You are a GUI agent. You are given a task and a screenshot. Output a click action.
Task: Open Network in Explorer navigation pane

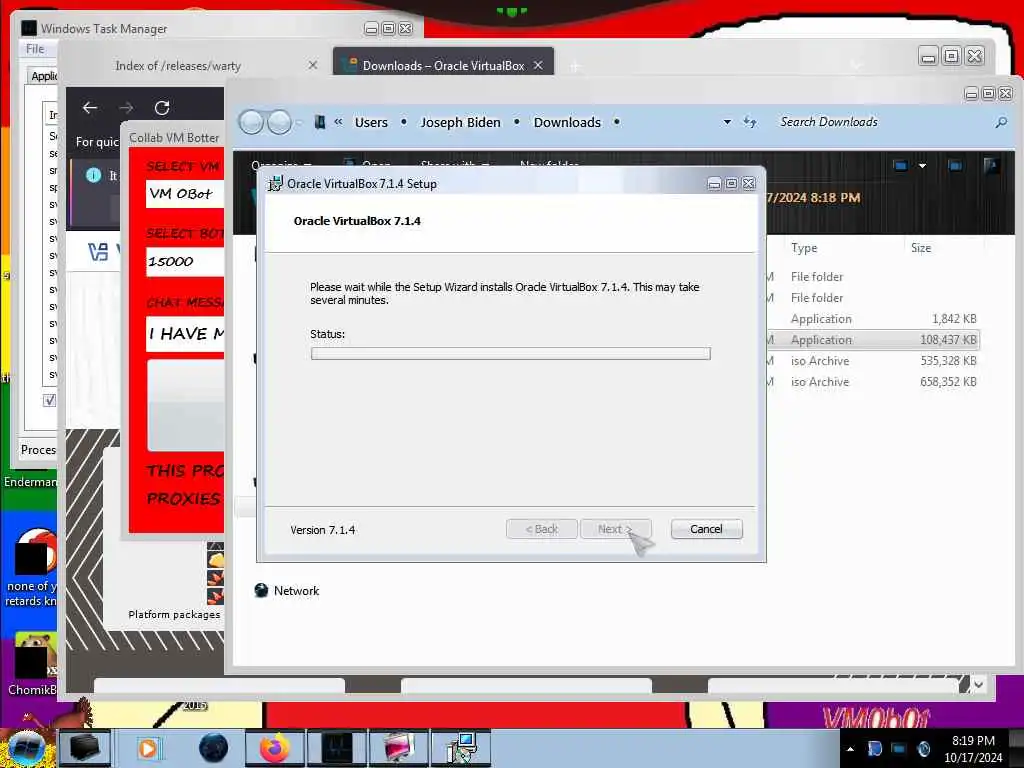click(296, 590)
